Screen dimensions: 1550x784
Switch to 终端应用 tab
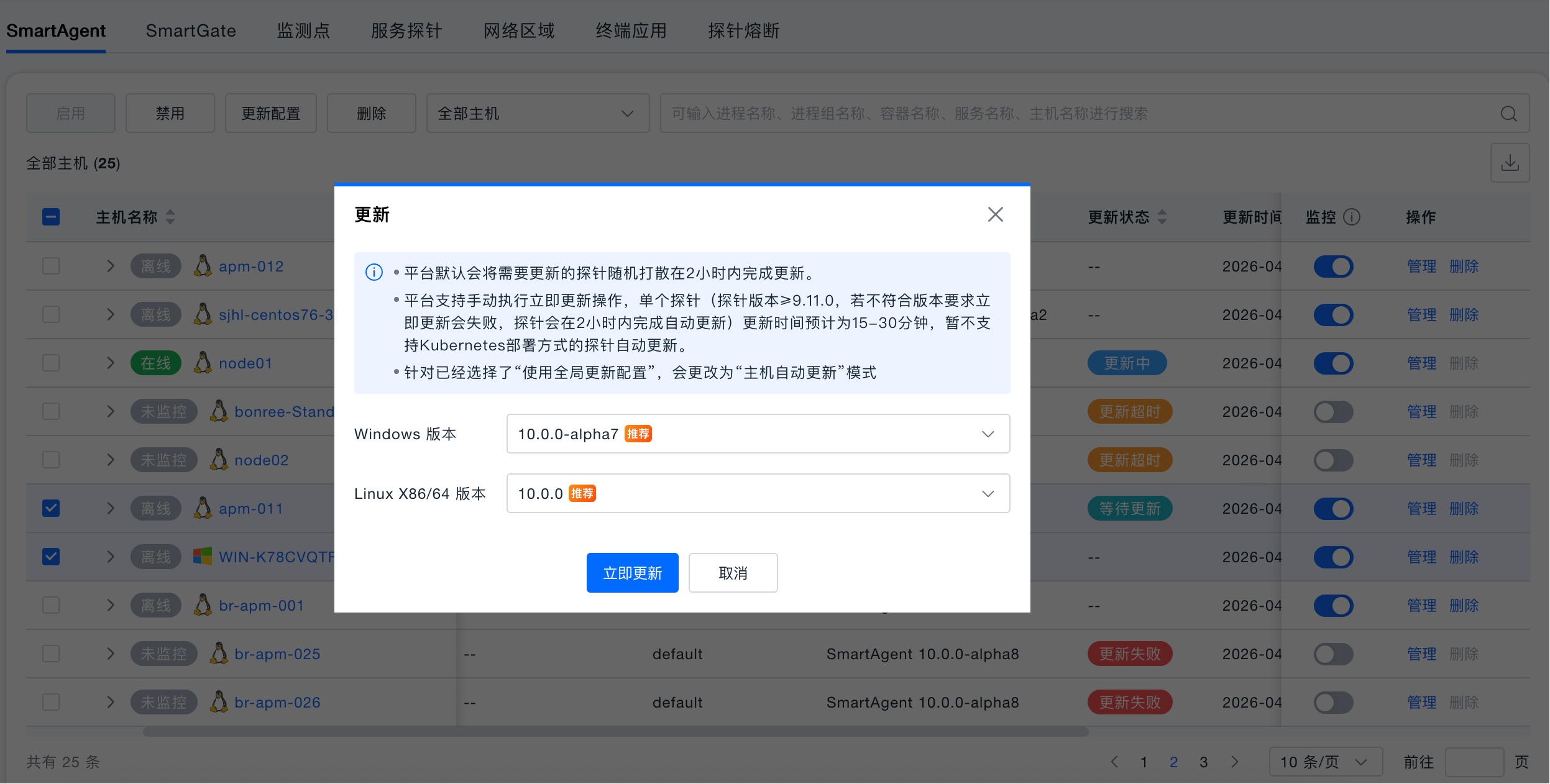631,30
